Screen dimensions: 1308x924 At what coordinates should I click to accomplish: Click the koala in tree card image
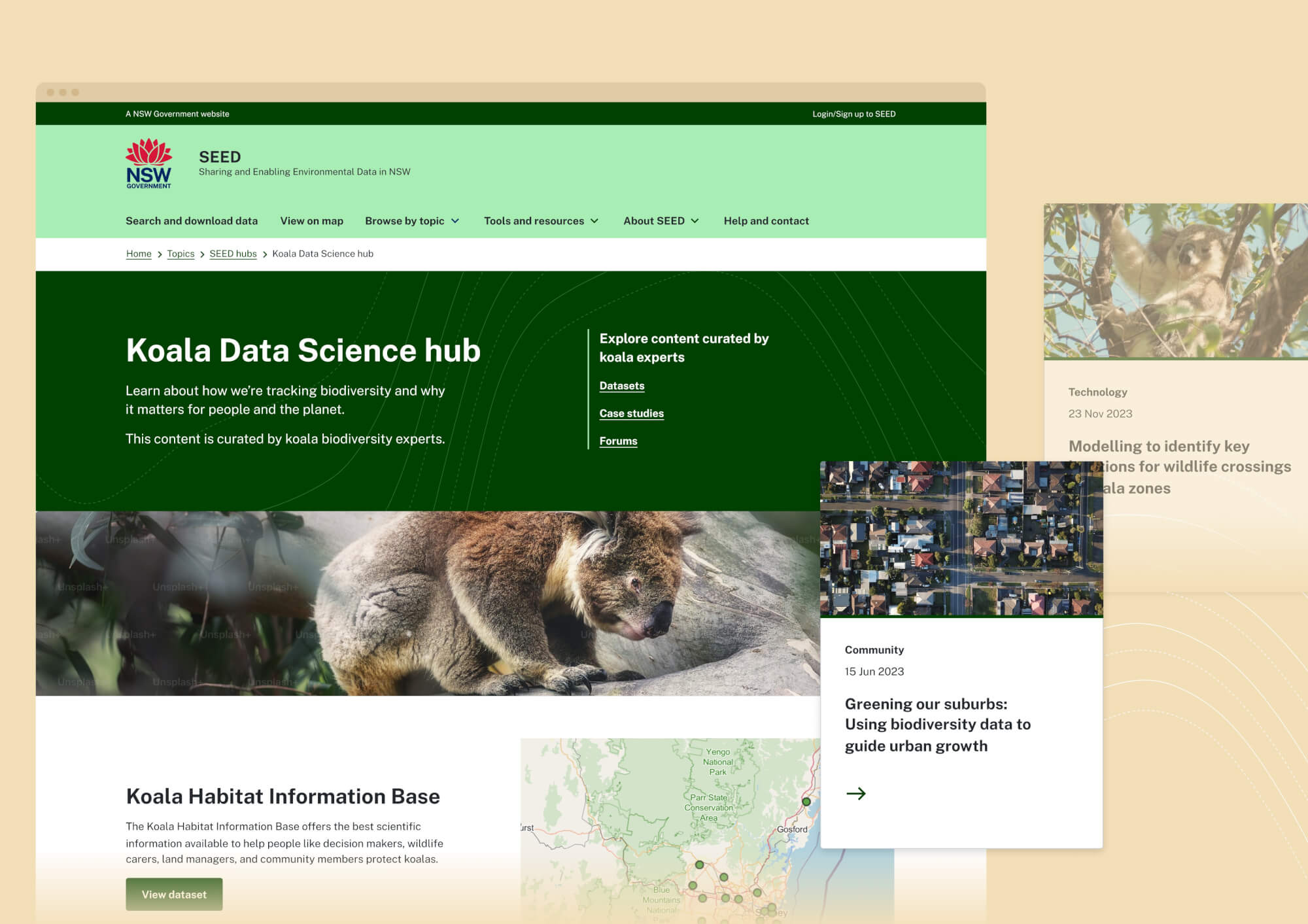pos(1176,281)
